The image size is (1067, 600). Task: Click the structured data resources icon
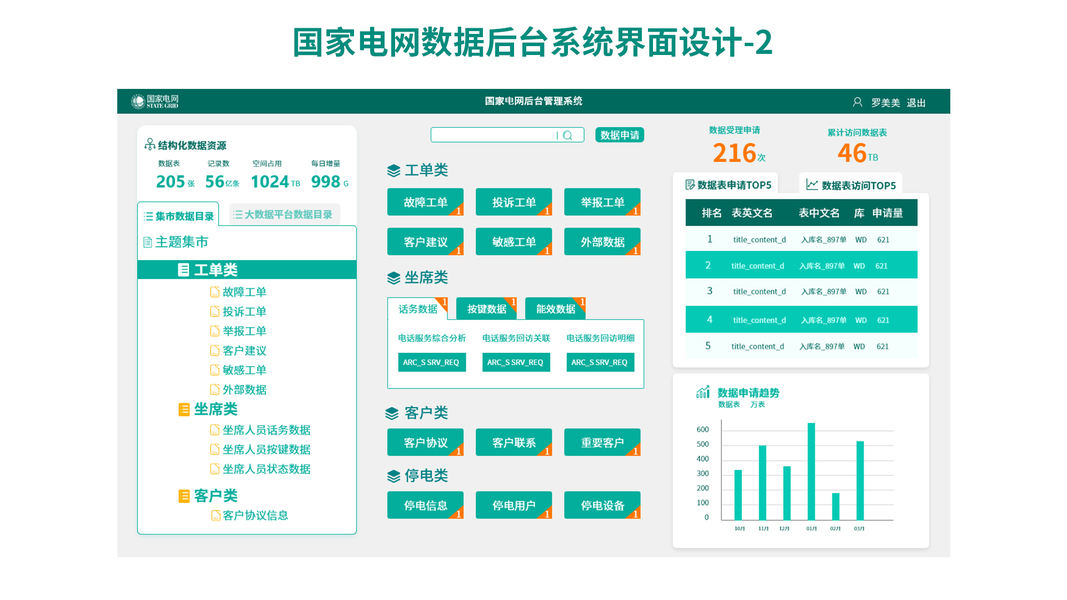coord(150,145)
